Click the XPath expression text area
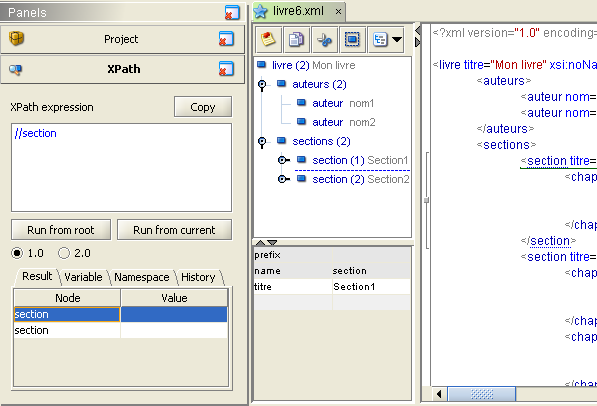This screenshot has height=406, width=597. (x=121, y=167)
